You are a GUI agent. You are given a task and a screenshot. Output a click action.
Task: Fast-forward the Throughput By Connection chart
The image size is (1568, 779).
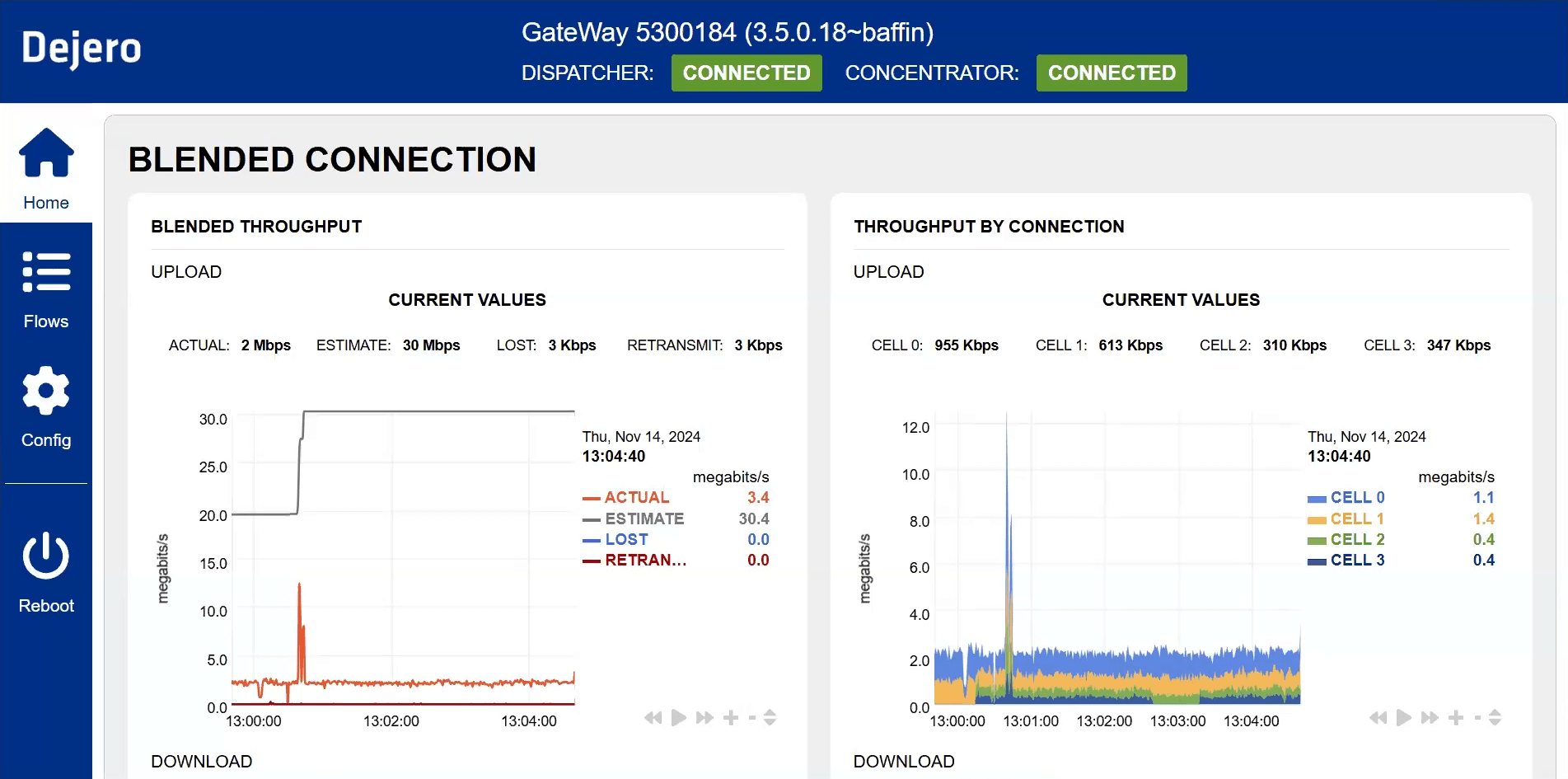1430,718
